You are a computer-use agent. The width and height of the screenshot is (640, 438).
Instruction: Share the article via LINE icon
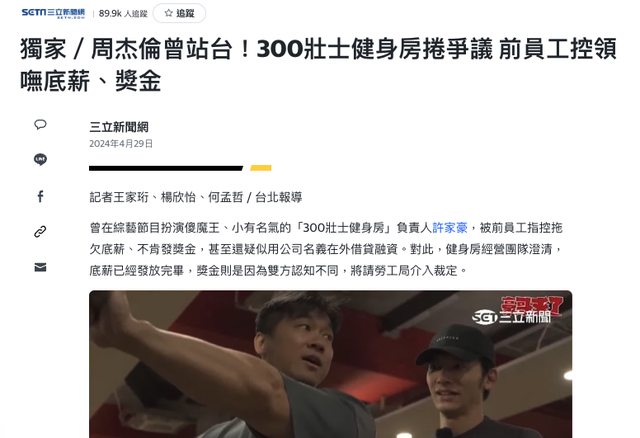[x=40, y=159]
